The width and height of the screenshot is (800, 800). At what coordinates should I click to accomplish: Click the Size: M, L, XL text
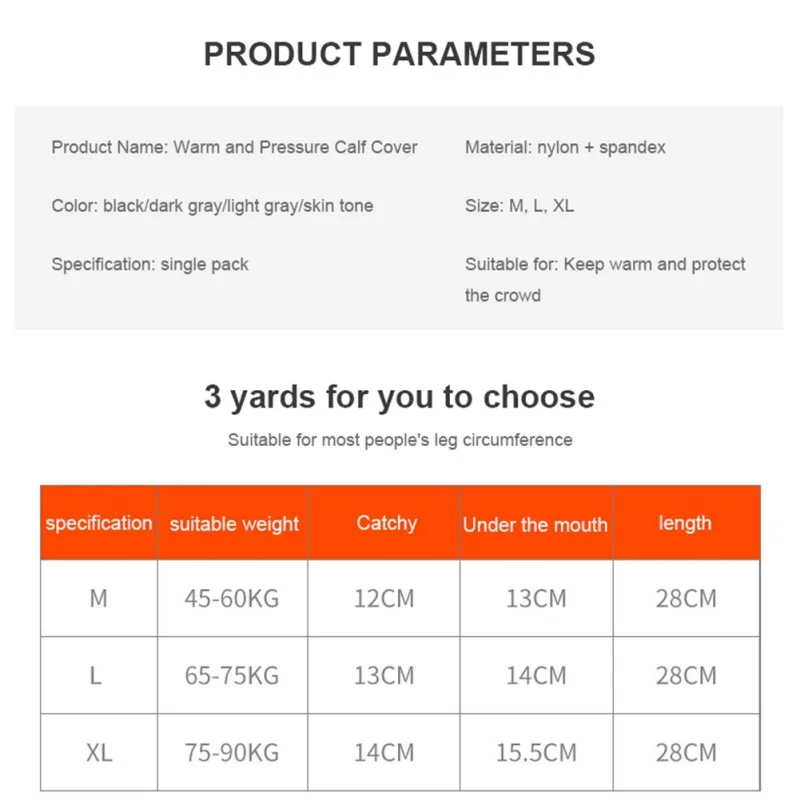click(x=519, y=206)
